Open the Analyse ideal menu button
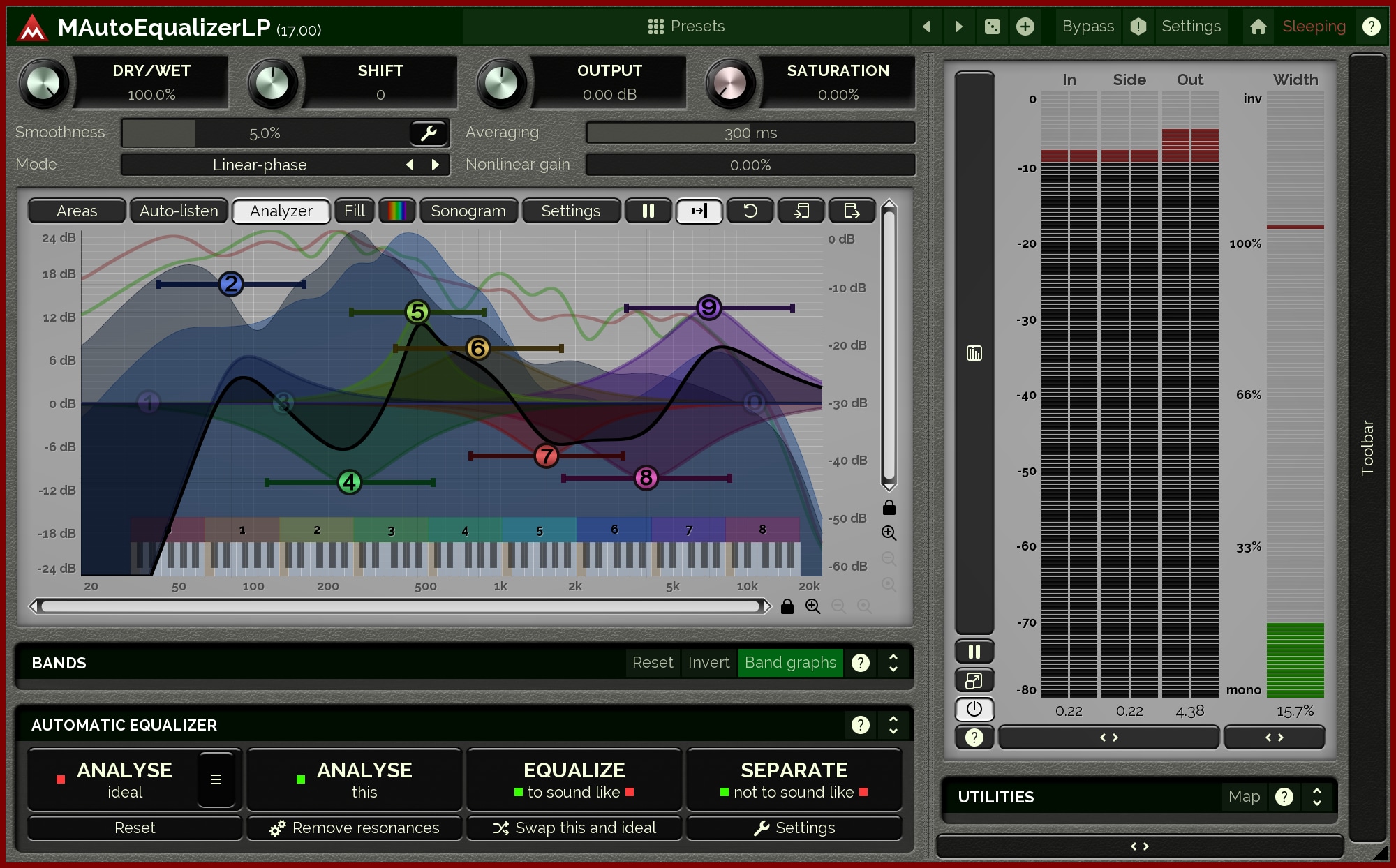The height and width of the screenshot is (868, 1396). tap(216, 779)
